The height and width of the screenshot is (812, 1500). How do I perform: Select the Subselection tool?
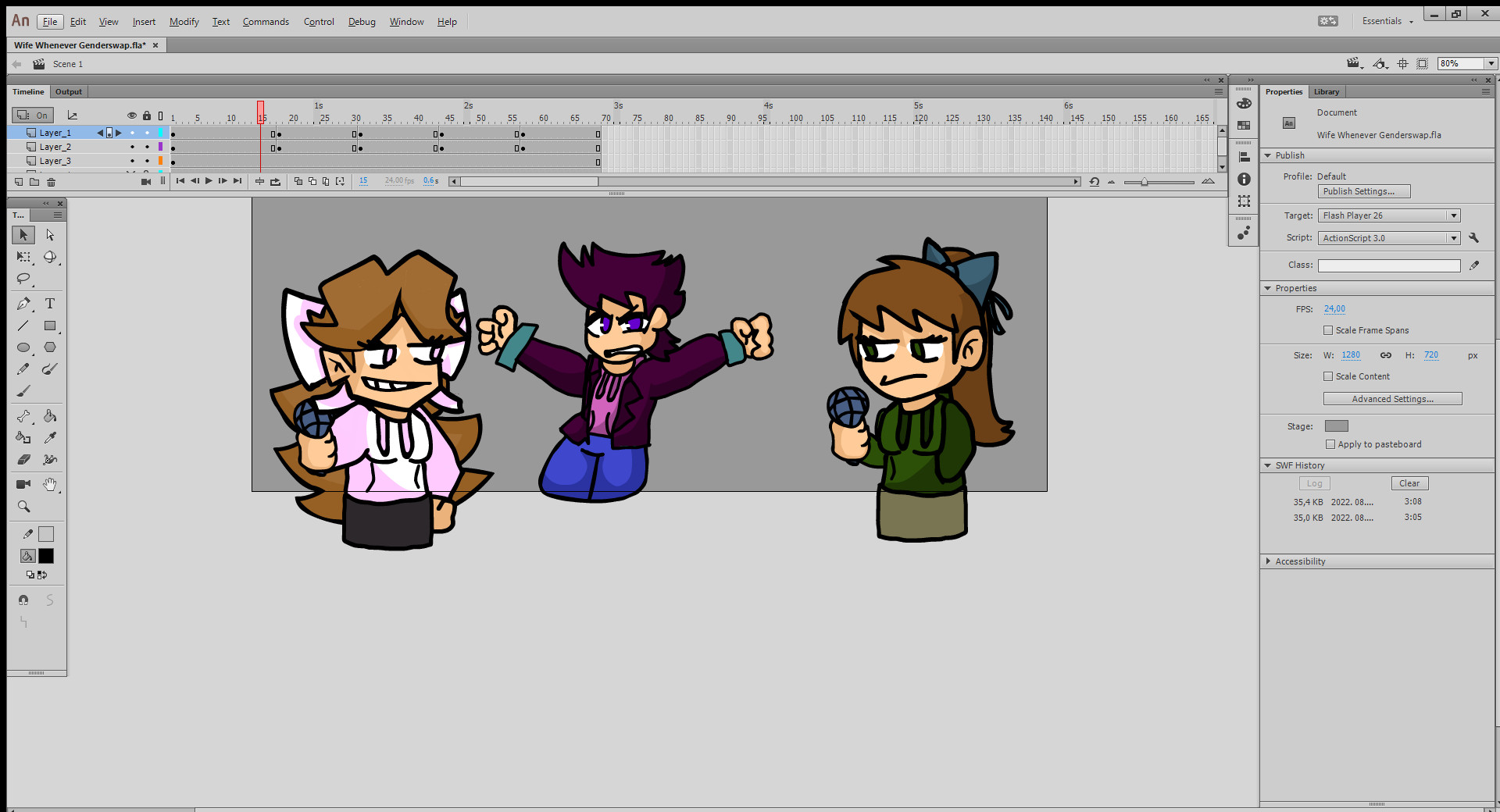[x=50, y=235]
